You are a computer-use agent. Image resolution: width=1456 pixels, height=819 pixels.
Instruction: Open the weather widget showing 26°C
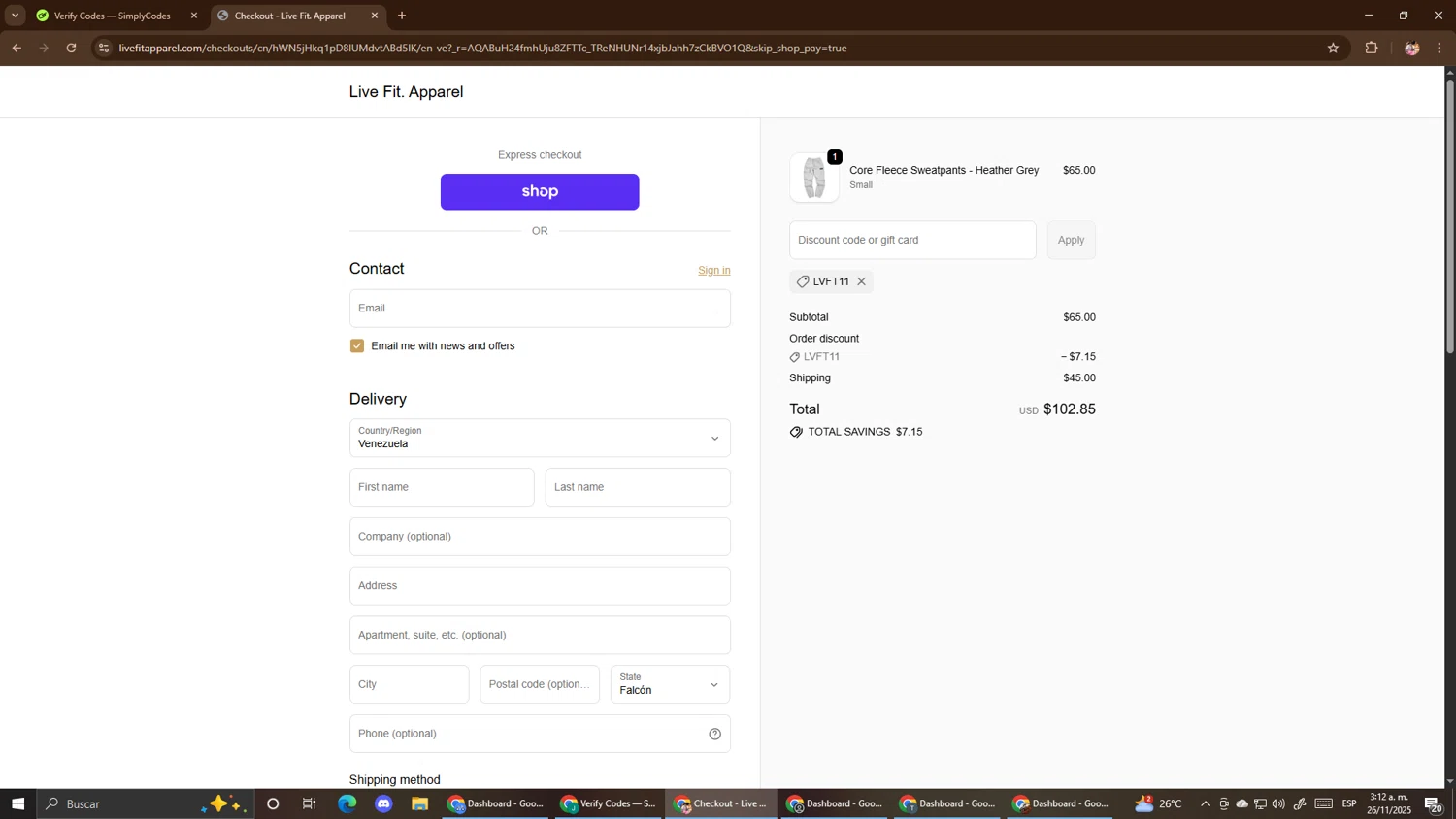coord(1159,803)
